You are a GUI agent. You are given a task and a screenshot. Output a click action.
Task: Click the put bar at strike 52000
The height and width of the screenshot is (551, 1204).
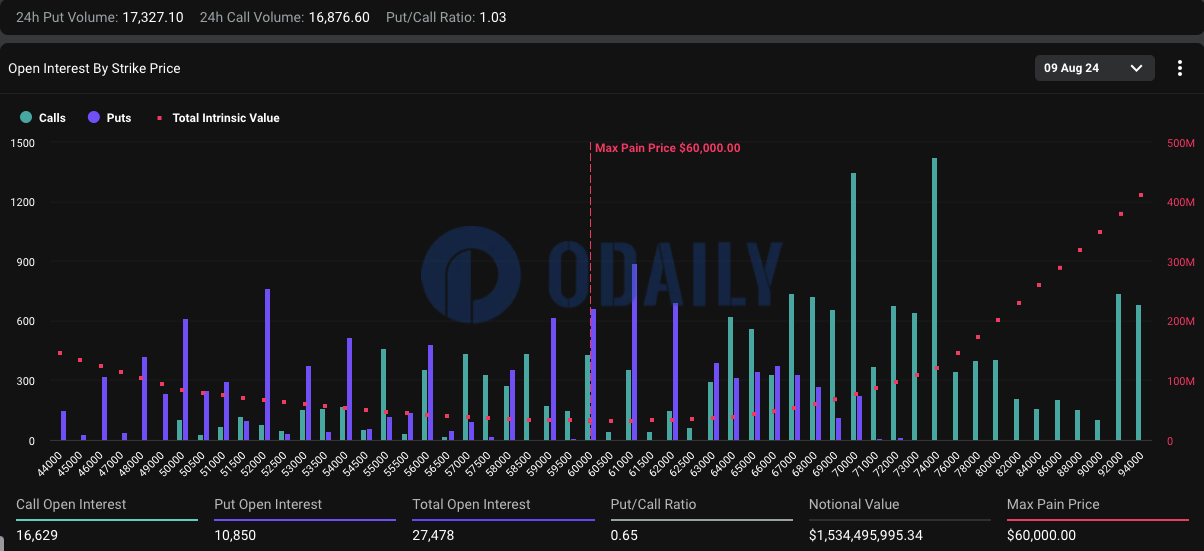(267, 365)
